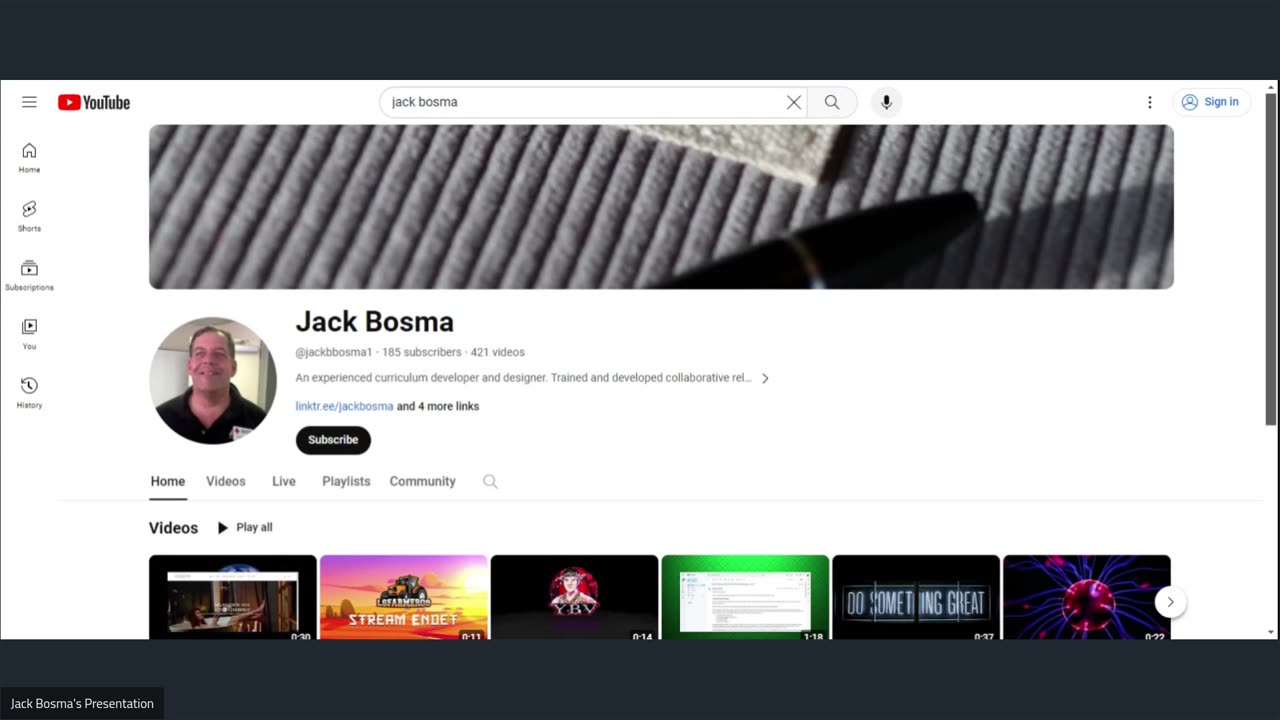The width and height of the screenshot is (1280, 720).
Task: Click the Jack Bosma's Presentation label
Action: click(82, 704)
